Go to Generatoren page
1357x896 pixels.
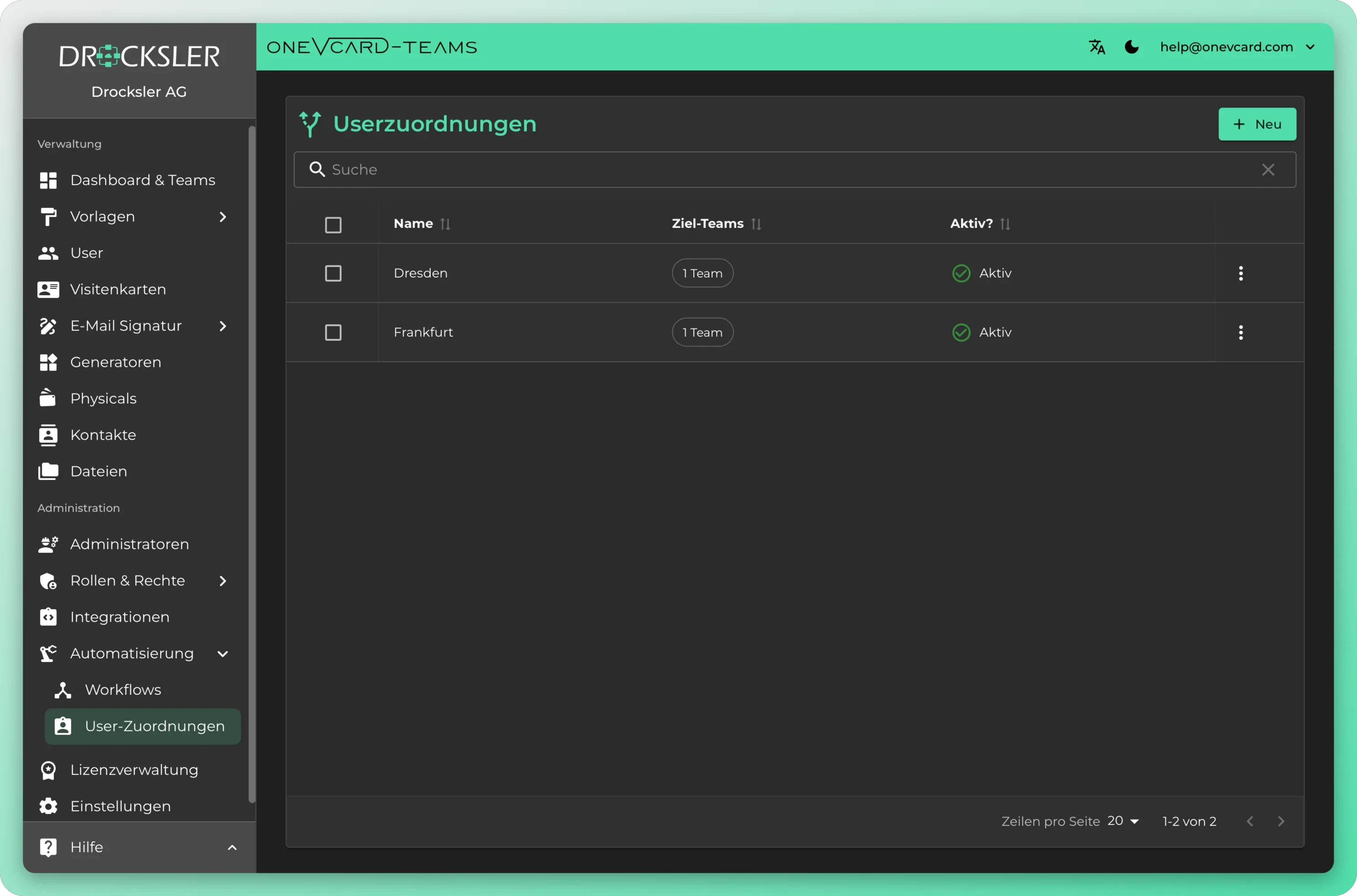(136, 362)
